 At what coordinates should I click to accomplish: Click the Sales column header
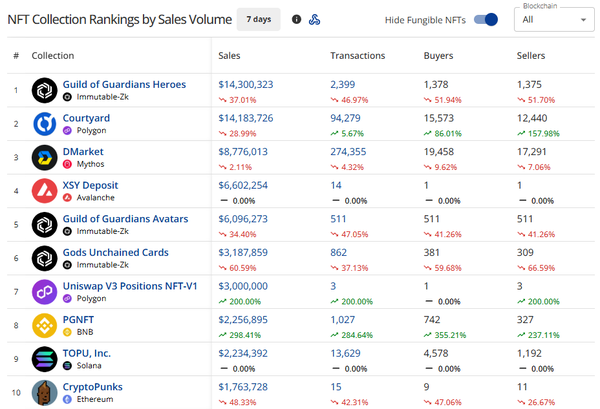click(229, 56)
